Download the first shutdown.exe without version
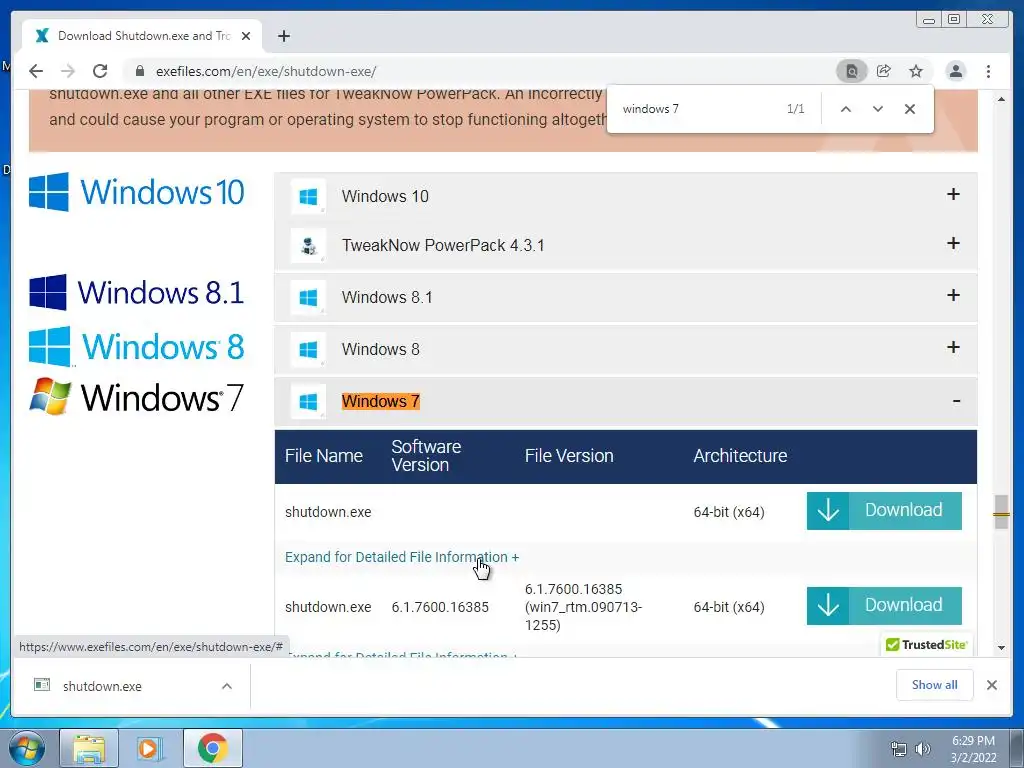The height and width of the screenshot is (768, 1024). [884, 511]
